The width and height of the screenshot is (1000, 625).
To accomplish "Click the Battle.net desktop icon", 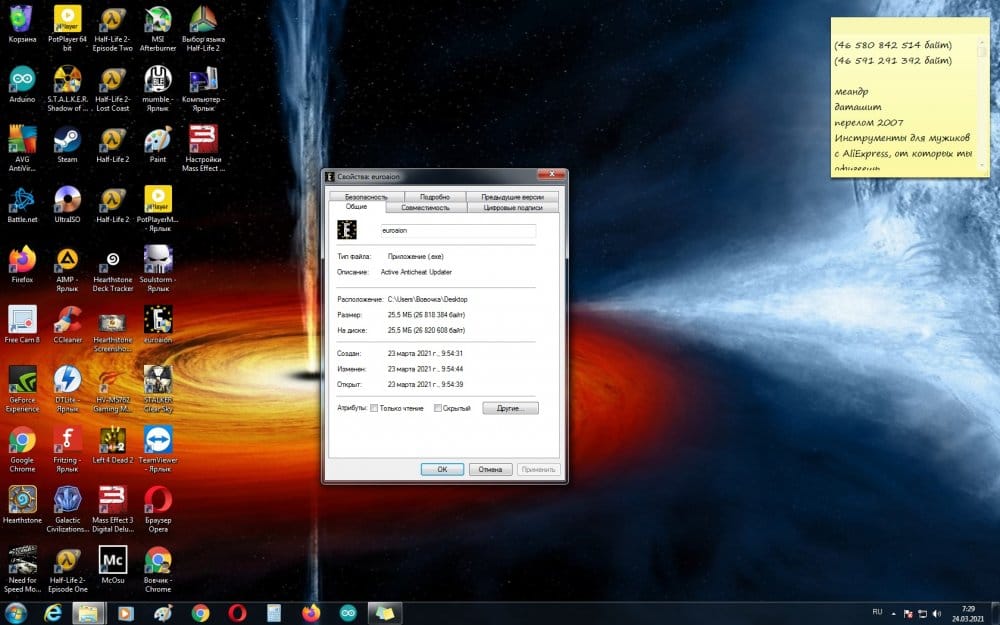I will [22, 200].
